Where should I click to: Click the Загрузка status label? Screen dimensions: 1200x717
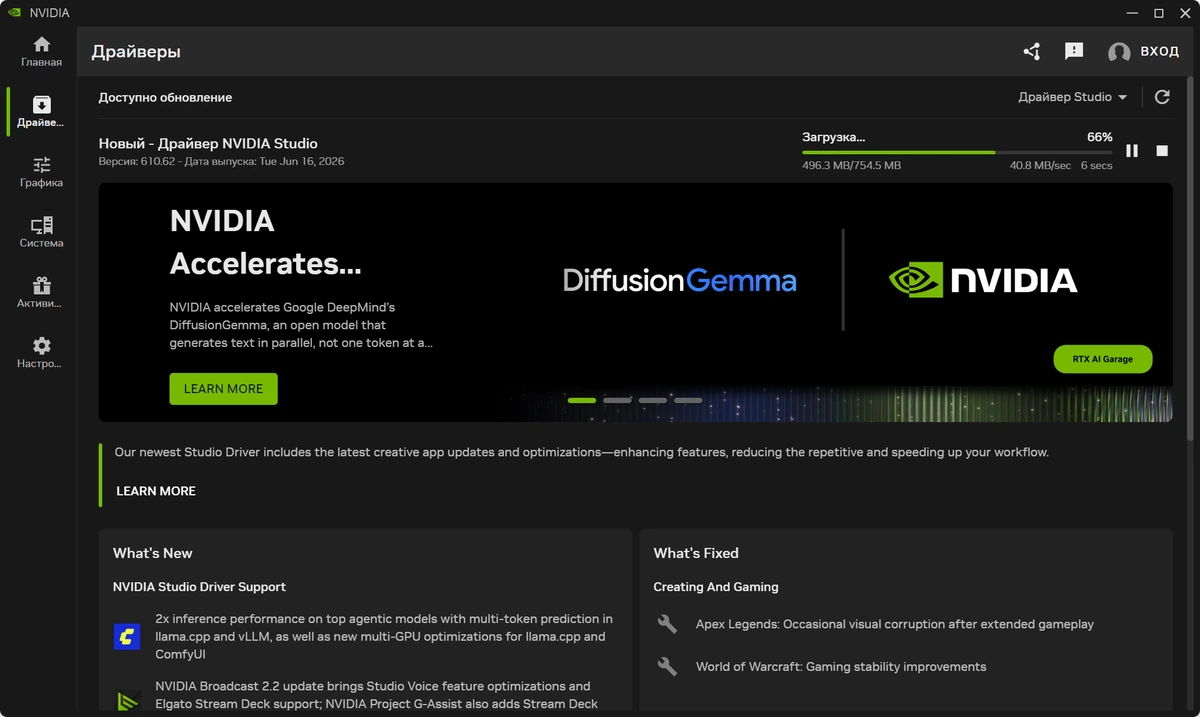click(x=834, y=137)
